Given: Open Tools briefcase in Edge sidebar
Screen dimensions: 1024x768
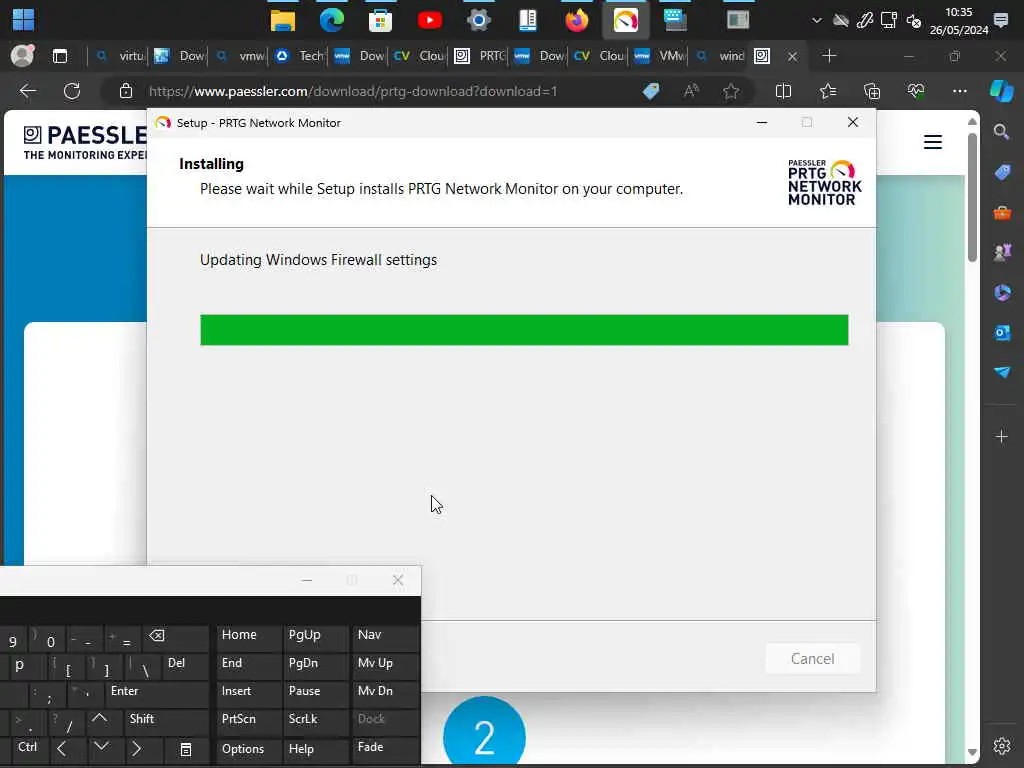Looking at the screenshot, I should pos(1002,213).
